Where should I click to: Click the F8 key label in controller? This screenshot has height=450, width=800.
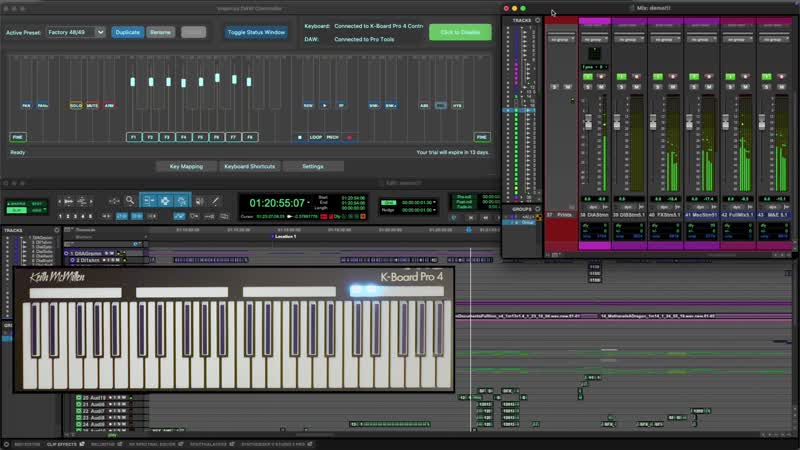pyautogui.click(x=250, y=137)
